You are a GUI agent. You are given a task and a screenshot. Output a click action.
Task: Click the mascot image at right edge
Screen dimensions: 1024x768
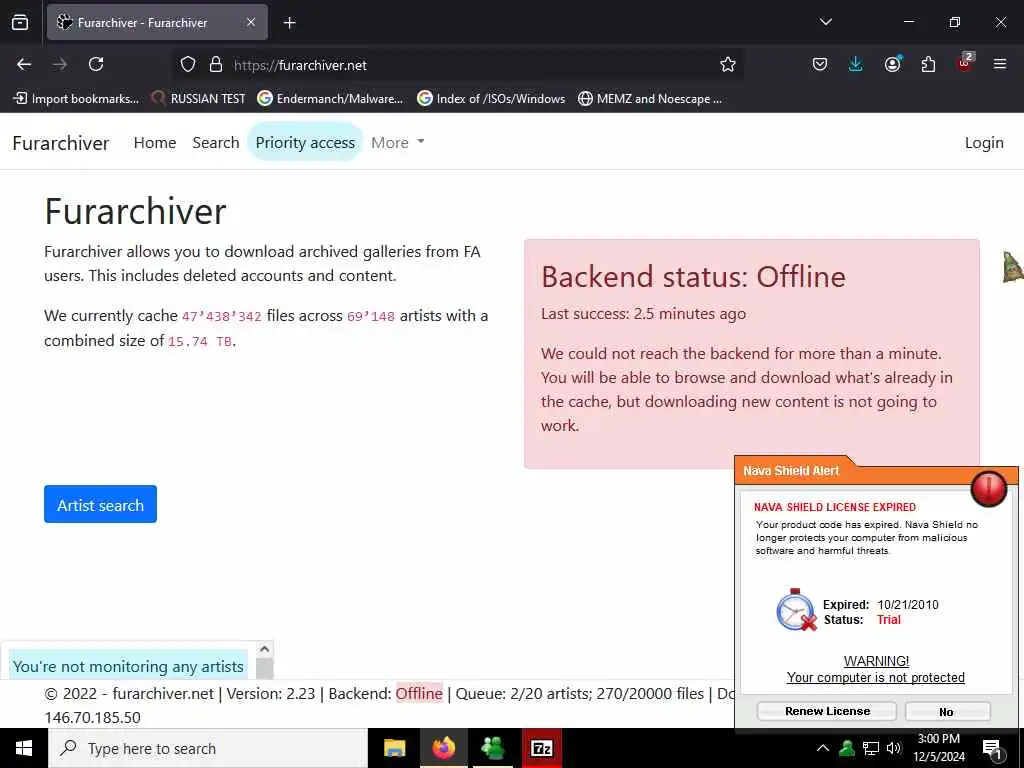[x=1012, y=266]
